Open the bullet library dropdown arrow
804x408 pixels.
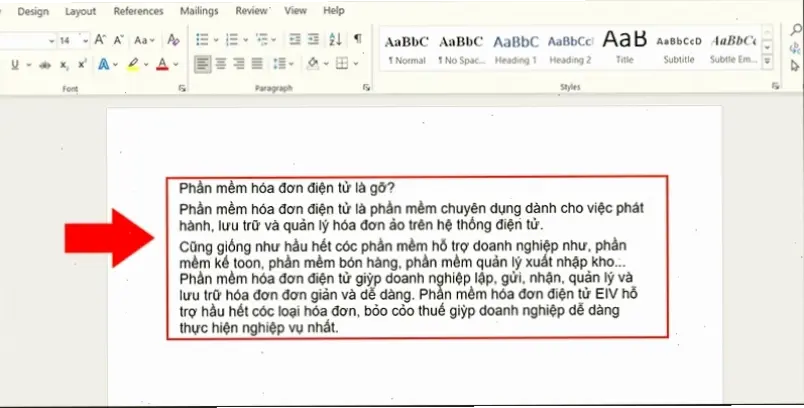point(215,39)
